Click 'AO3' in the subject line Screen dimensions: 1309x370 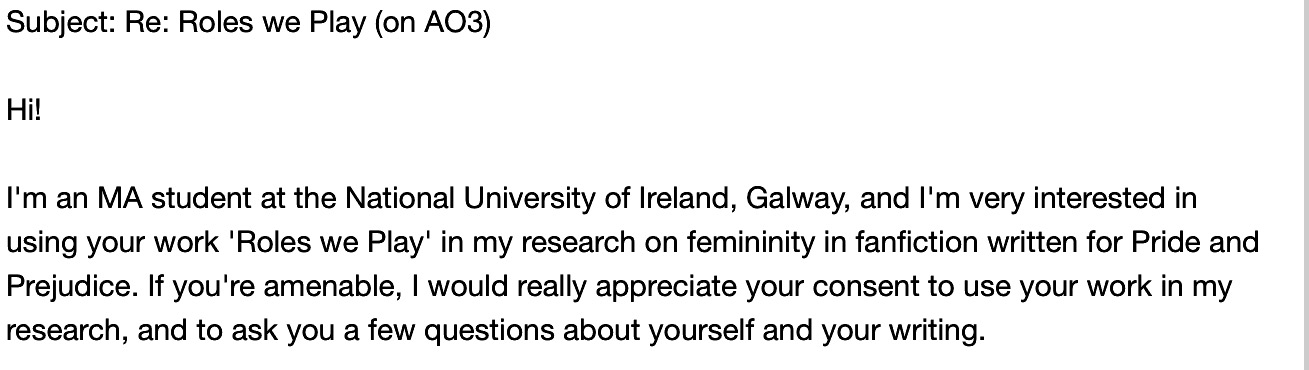coord(457,23)
